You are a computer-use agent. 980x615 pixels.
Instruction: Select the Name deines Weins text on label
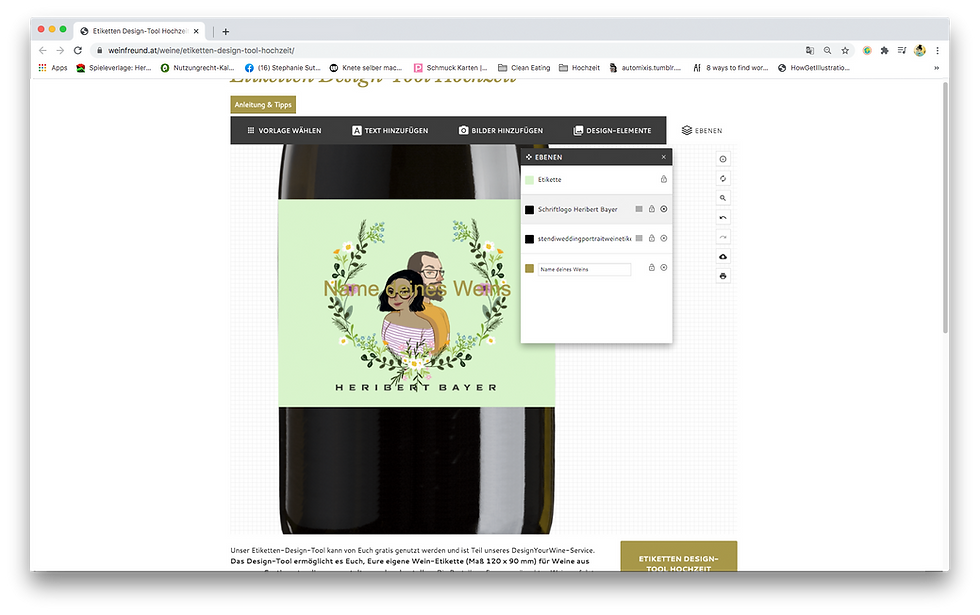pos(417,289)
